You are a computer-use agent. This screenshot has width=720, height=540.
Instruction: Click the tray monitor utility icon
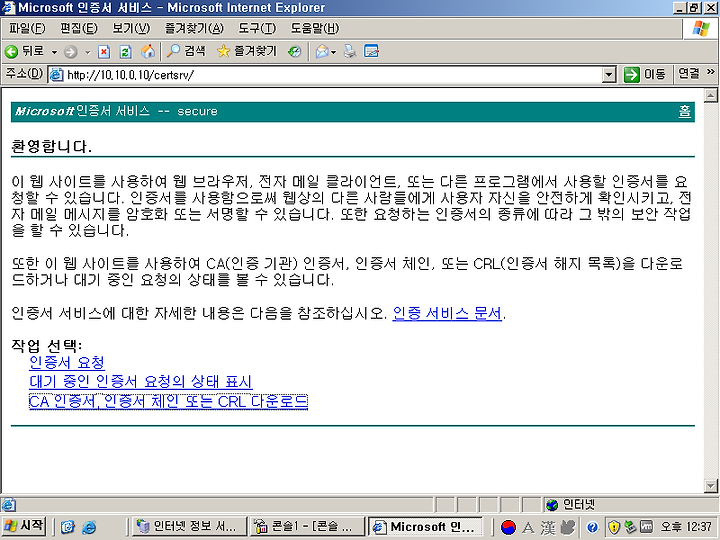pyautogui.click(x=647, y=527)
